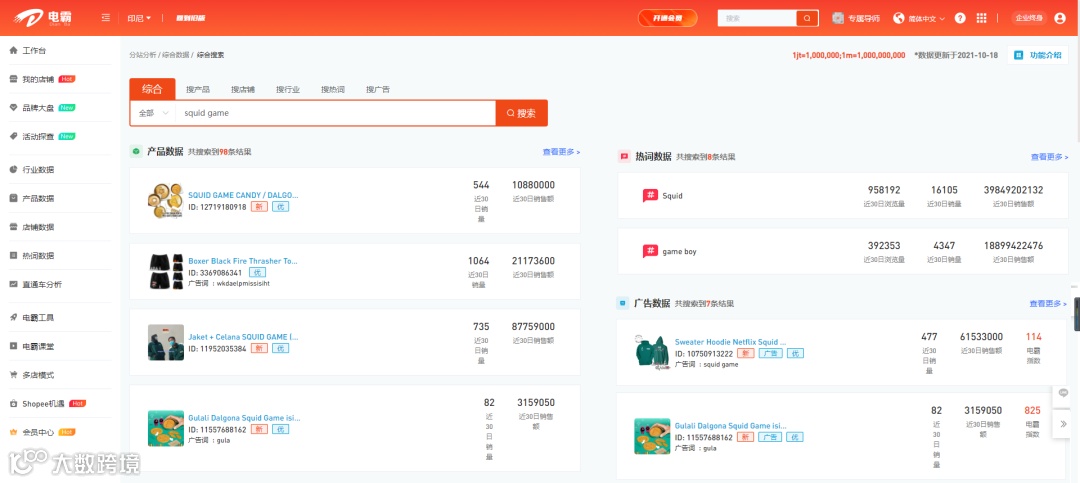Open the 功能介绍 feature intro button
This screenshot has width=1080, height=483.
tap(1037, 55)
